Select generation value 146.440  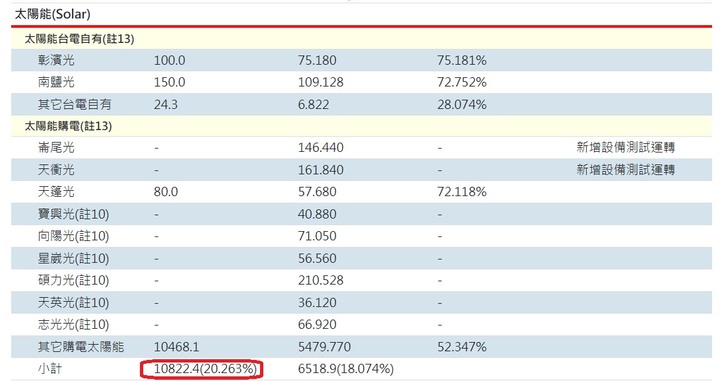click(x=321, y=147)
